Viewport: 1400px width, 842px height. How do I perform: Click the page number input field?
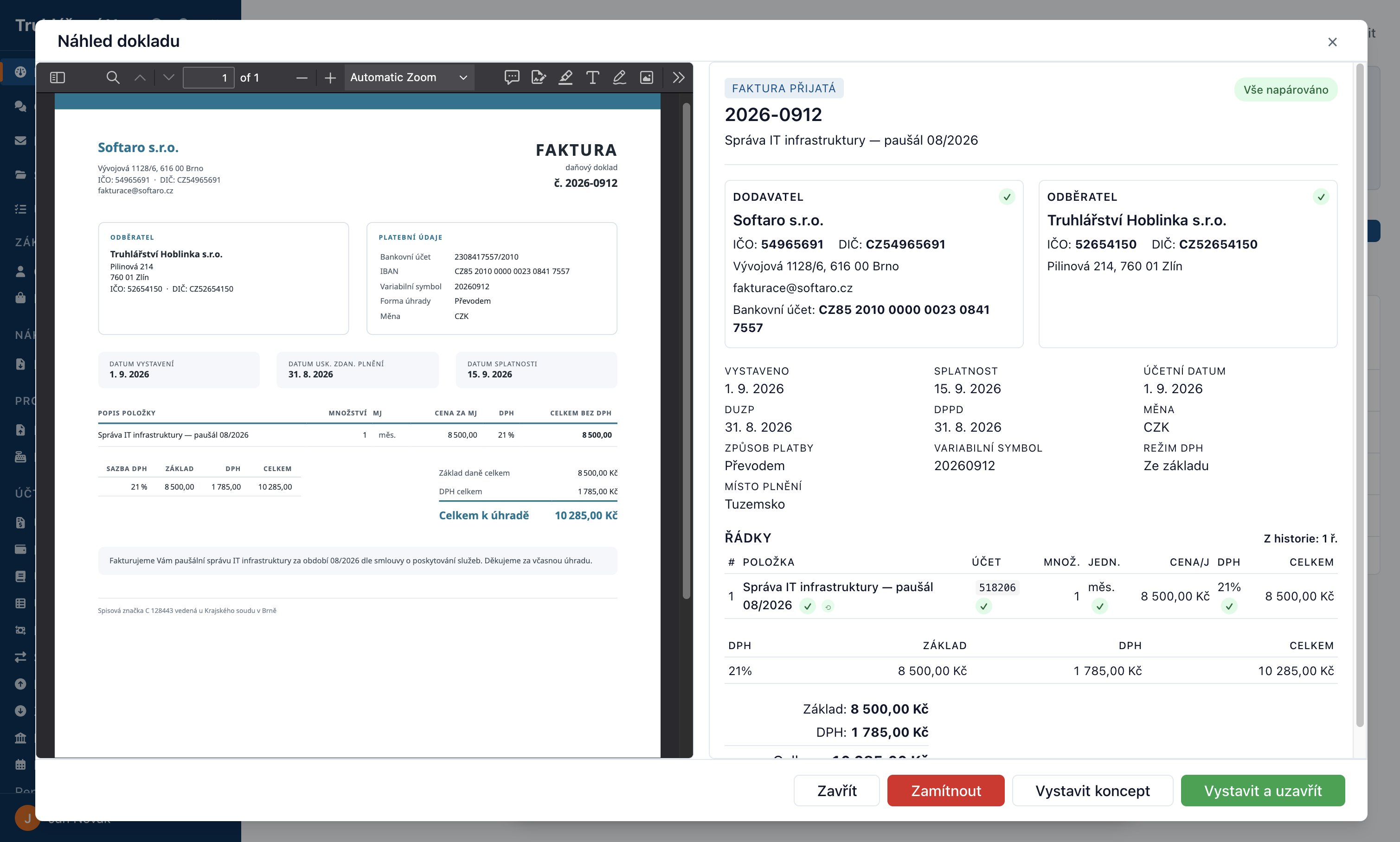[x=208, y=77]
